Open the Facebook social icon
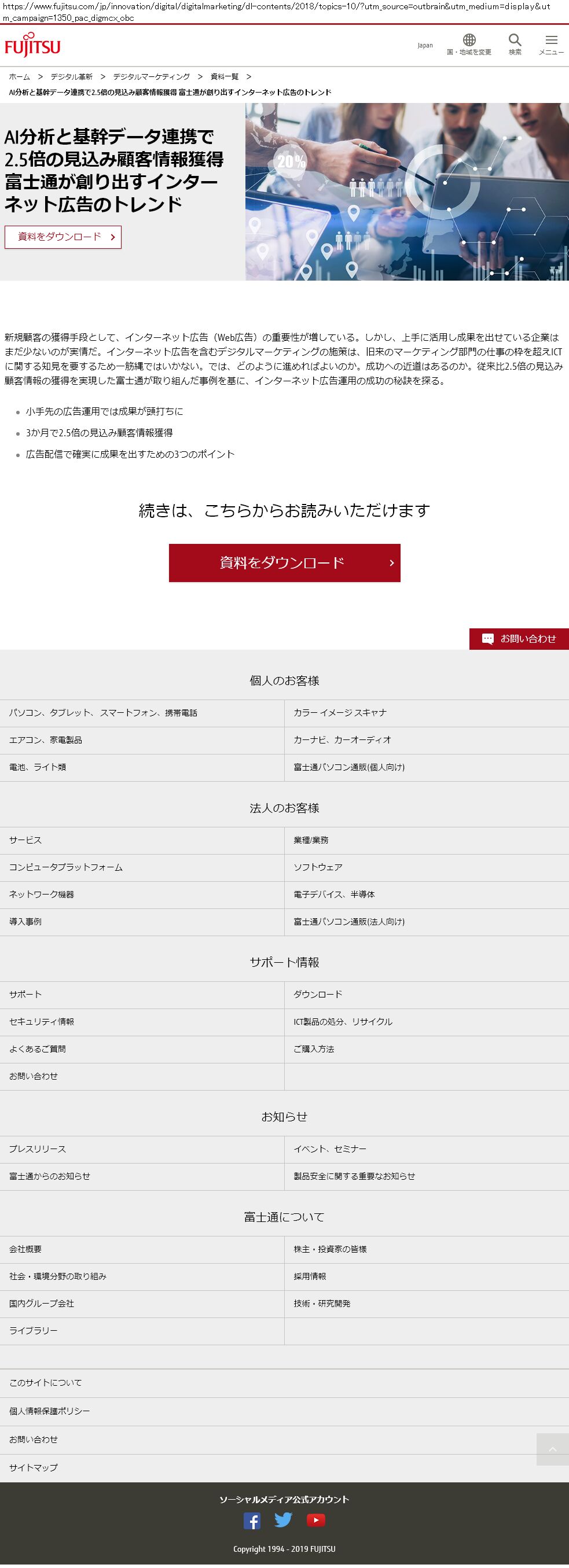 pos(252,1521)
